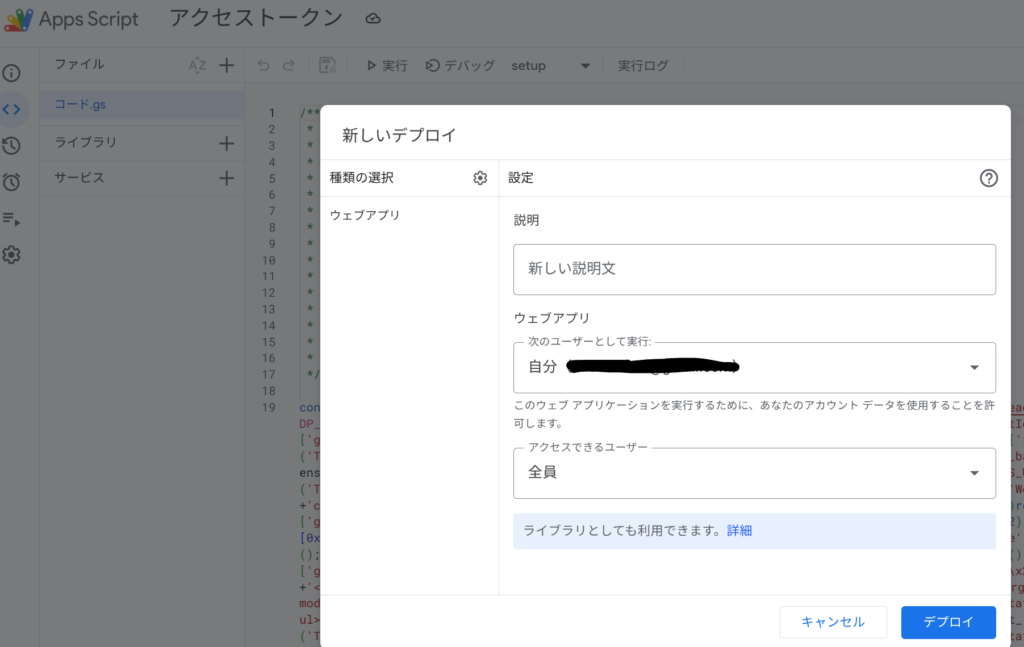
Task: Click the help question mark icon
Action: (988, 178)
